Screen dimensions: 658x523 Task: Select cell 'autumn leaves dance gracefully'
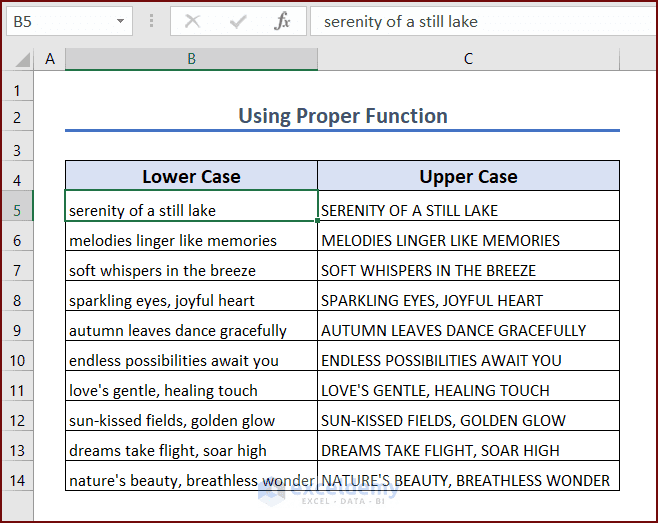(x=191, y=326)
